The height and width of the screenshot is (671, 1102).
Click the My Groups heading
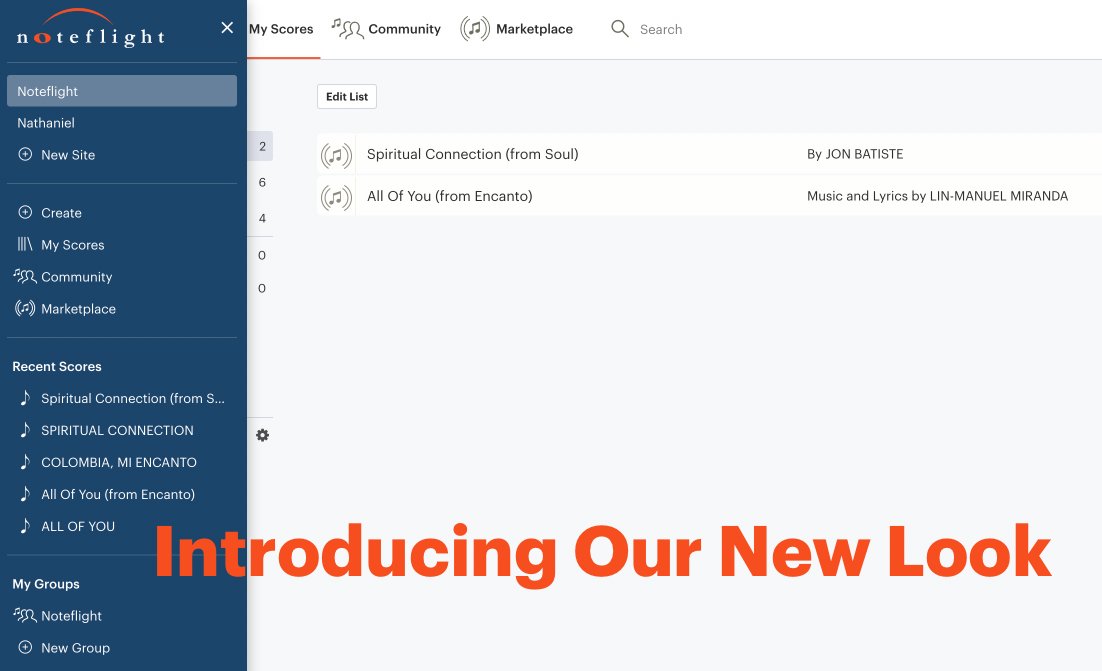46,584
